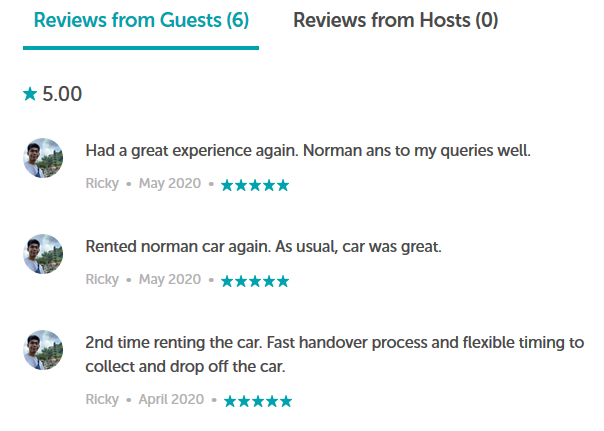Click the April 2020 review date
The height and width of the screenshot is (431, 604).
click(171, 400)
